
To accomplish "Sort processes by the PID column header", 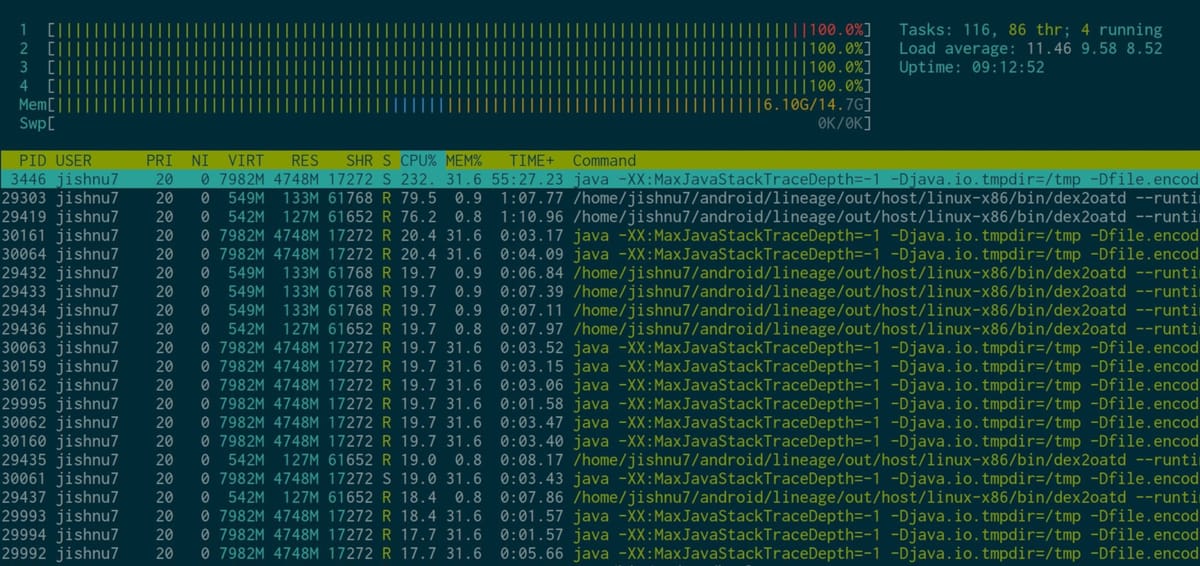I will click(33, 160).
